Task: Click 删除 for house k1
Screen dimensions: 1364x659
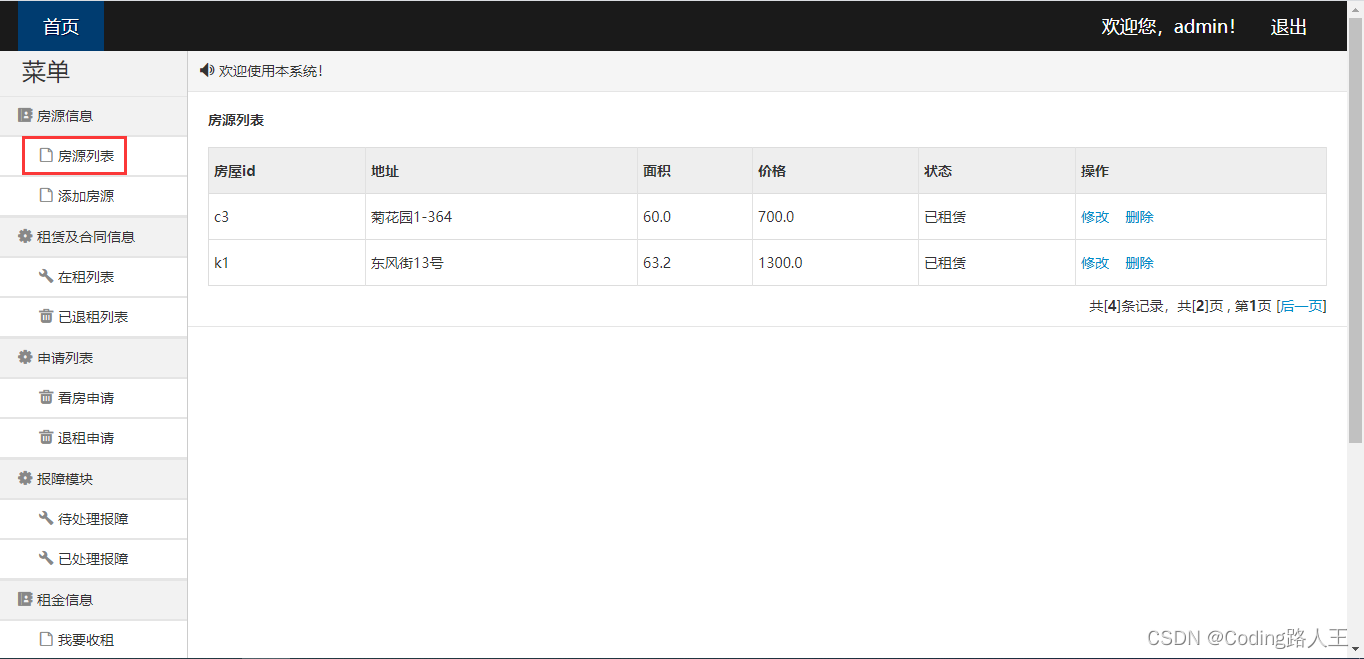Action: click(1139, 263)
